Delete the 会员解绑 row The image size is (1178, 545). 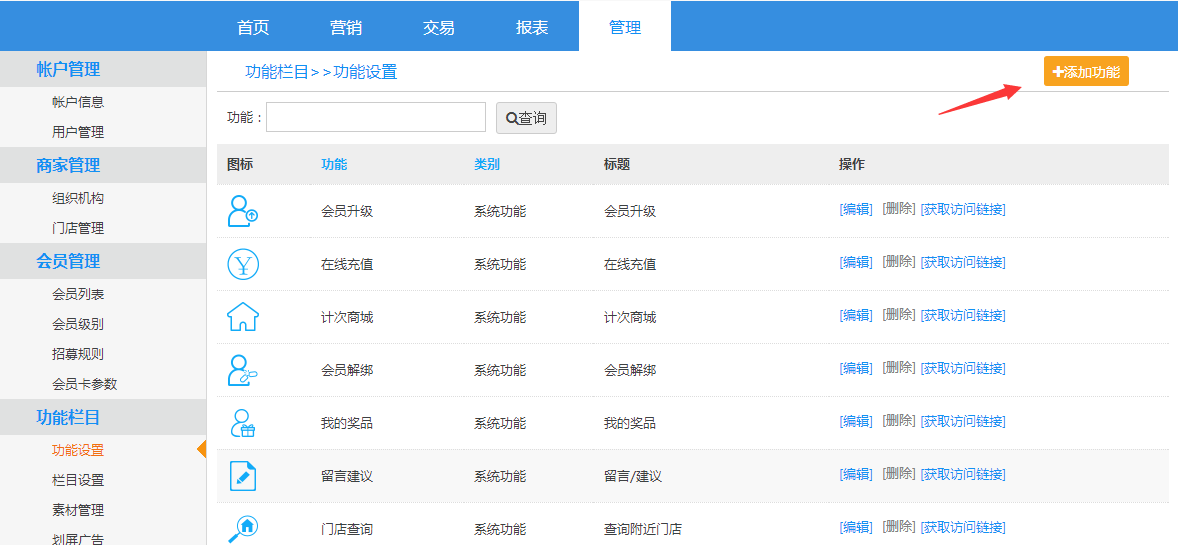pos(899,368)
